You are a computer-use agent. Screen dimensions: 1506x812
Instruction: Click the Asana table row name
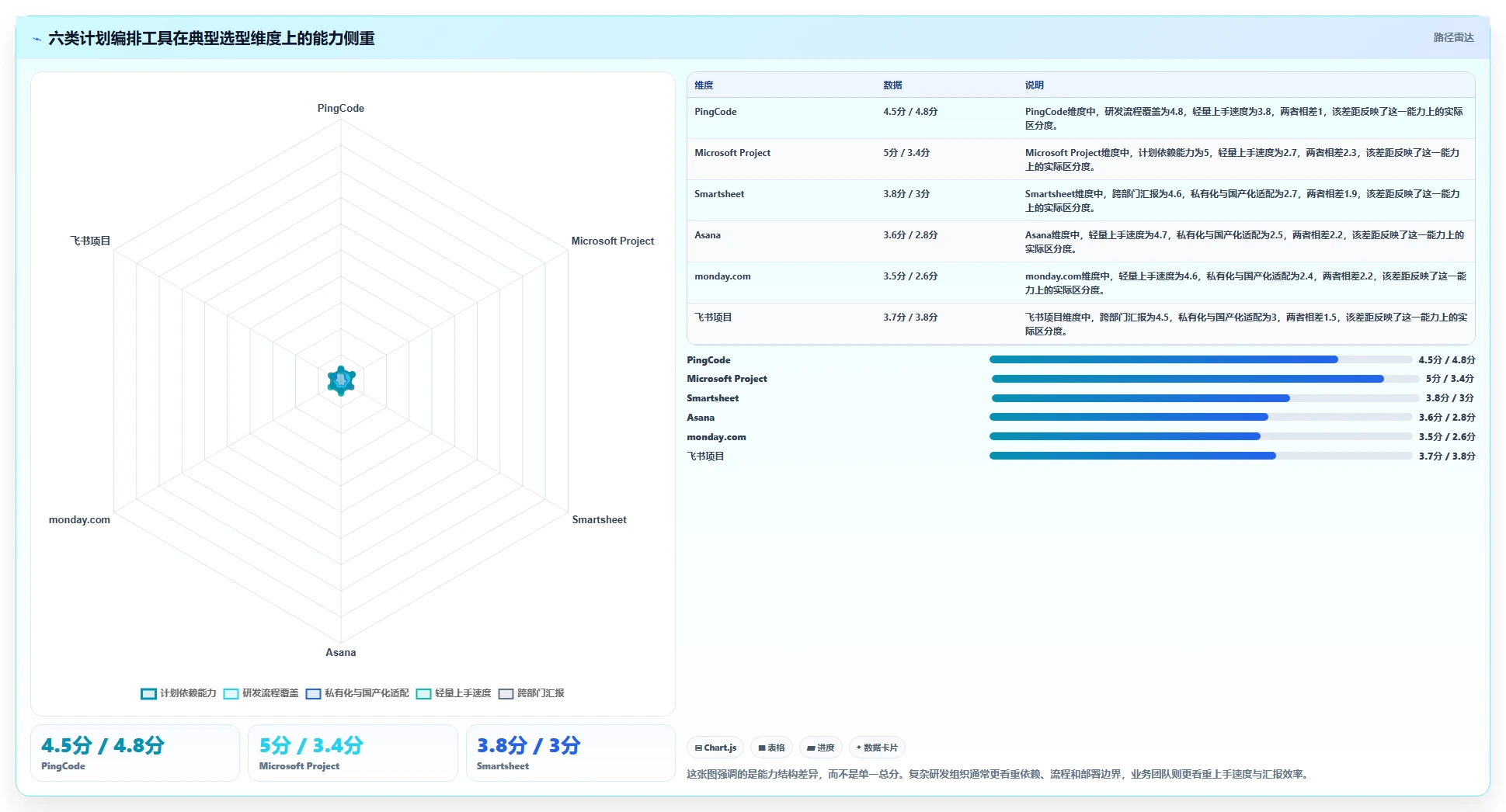point(708,235)
